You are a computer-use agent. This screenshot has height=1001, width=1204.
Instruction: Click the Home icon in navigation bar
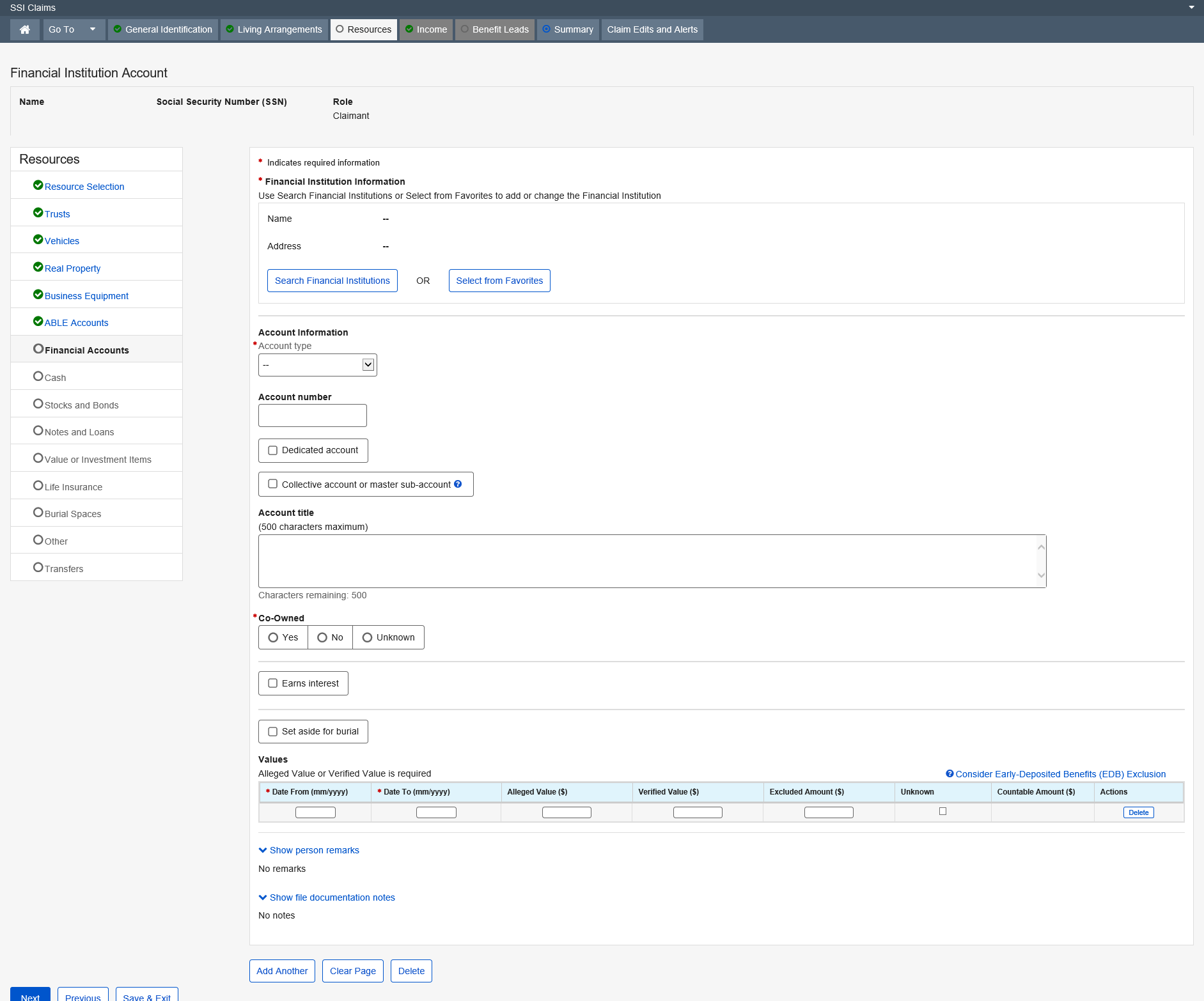25,29
